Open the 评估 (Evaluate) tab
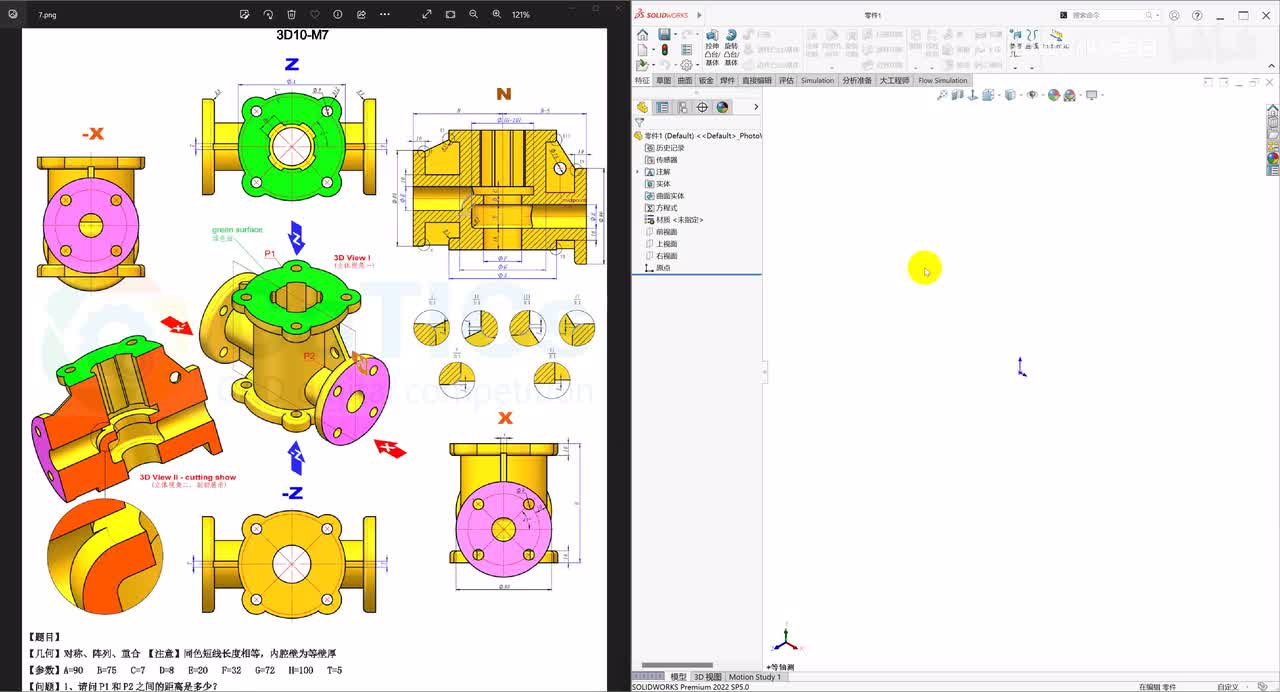Screen dimensions: 1280x692 pyautogui.click(x=786, y=80)
